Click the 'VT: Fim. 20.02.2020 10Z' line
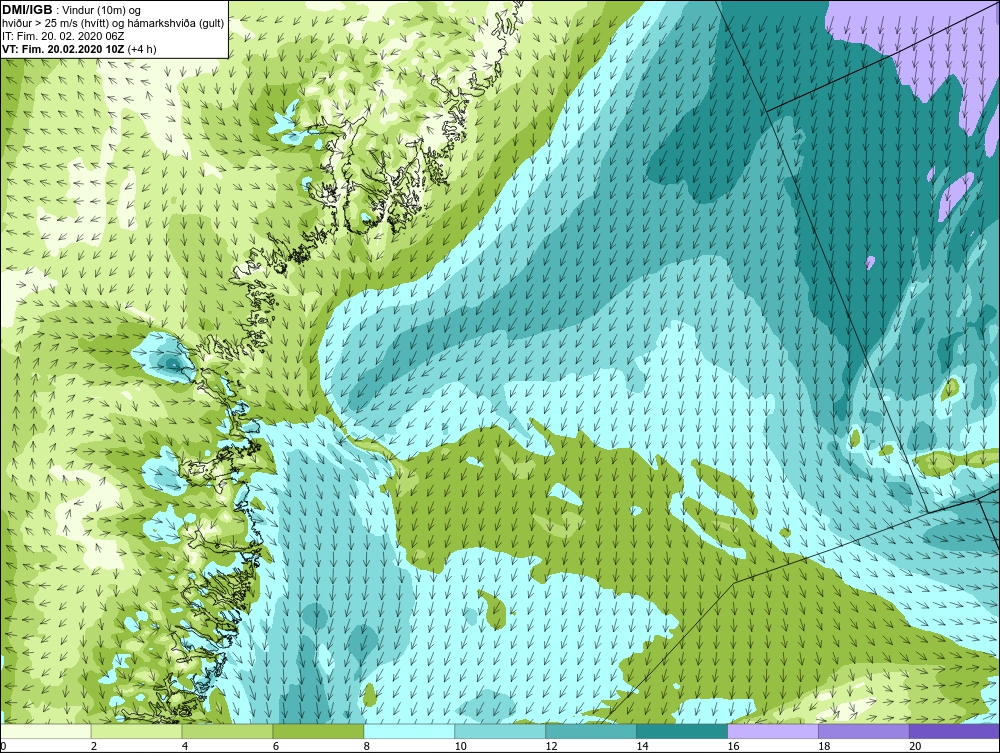1000x753 pixels. pyautogui.click(x=64, y=49)
